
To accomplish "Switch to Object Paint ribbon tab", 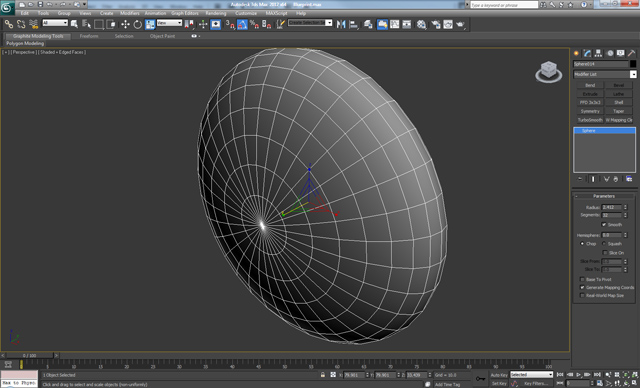I will coord(162,36).
